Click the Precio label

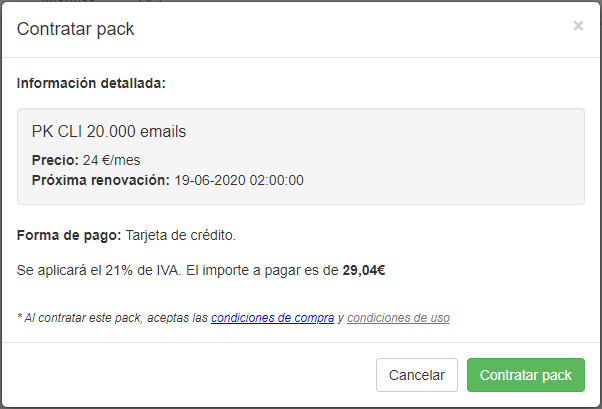tap(55, 160)
